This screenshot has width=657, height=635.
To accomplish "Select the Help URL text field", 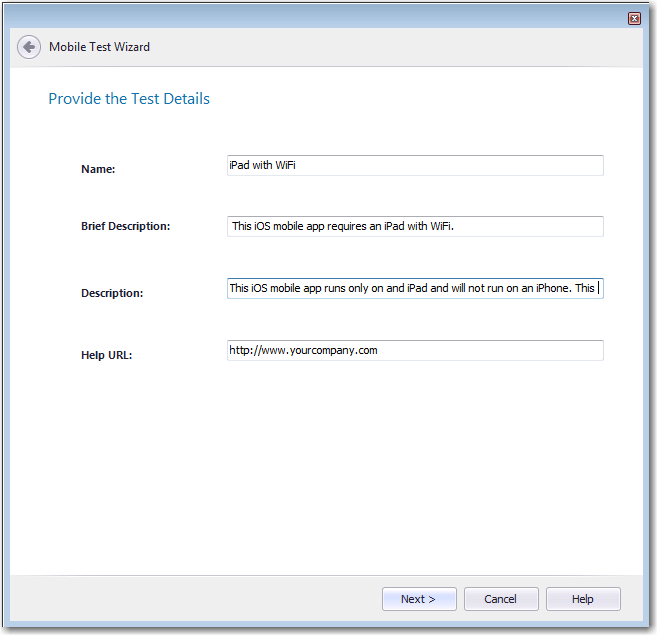I will pos(415,350).
